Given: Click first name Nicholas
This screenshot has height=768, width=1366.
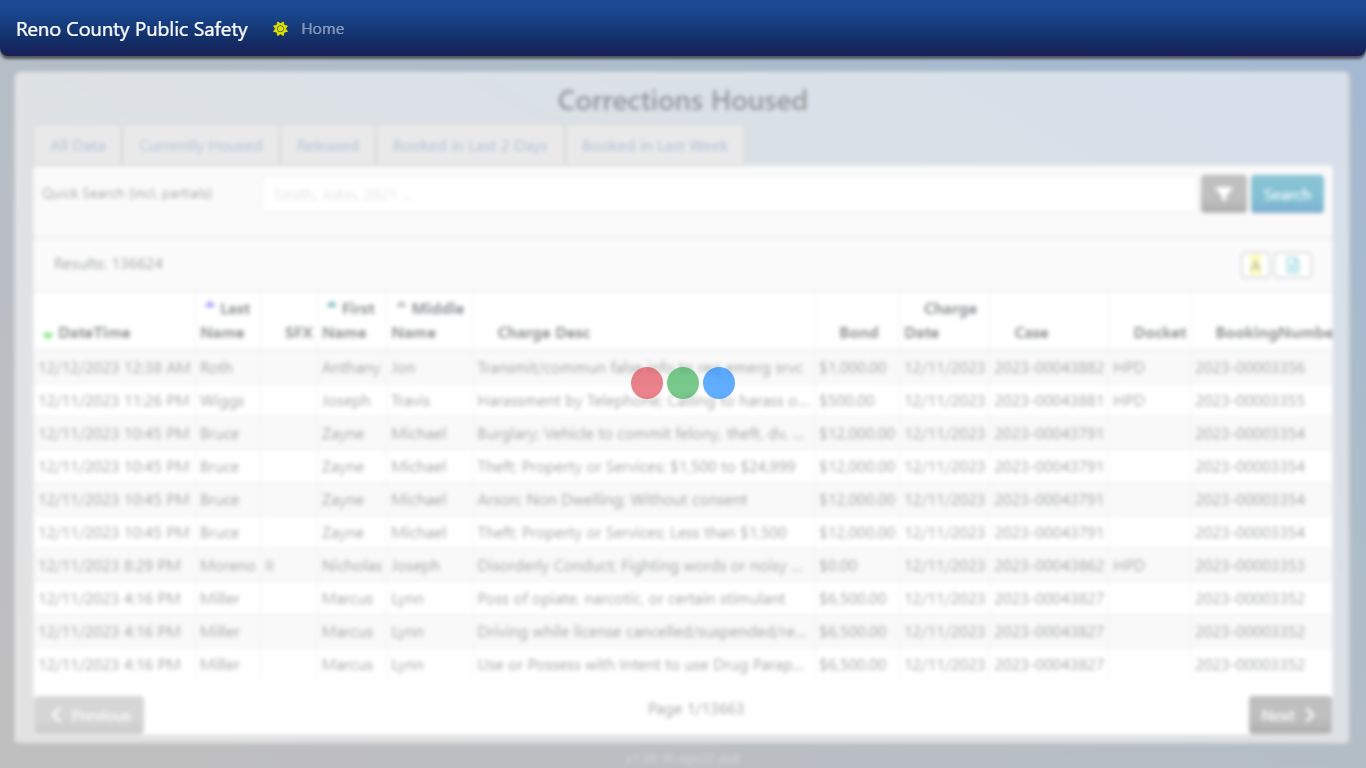Looking at the screenshot, I should tap(352, 566).
